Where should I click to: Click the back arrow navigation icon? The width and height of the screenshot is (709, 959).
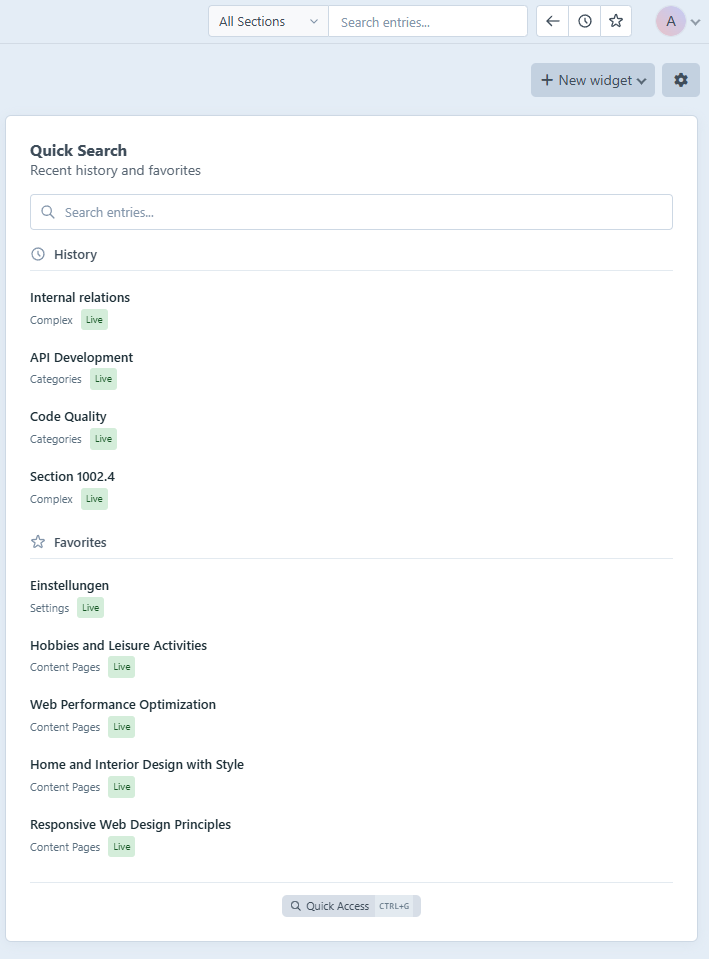click(552, 21)
